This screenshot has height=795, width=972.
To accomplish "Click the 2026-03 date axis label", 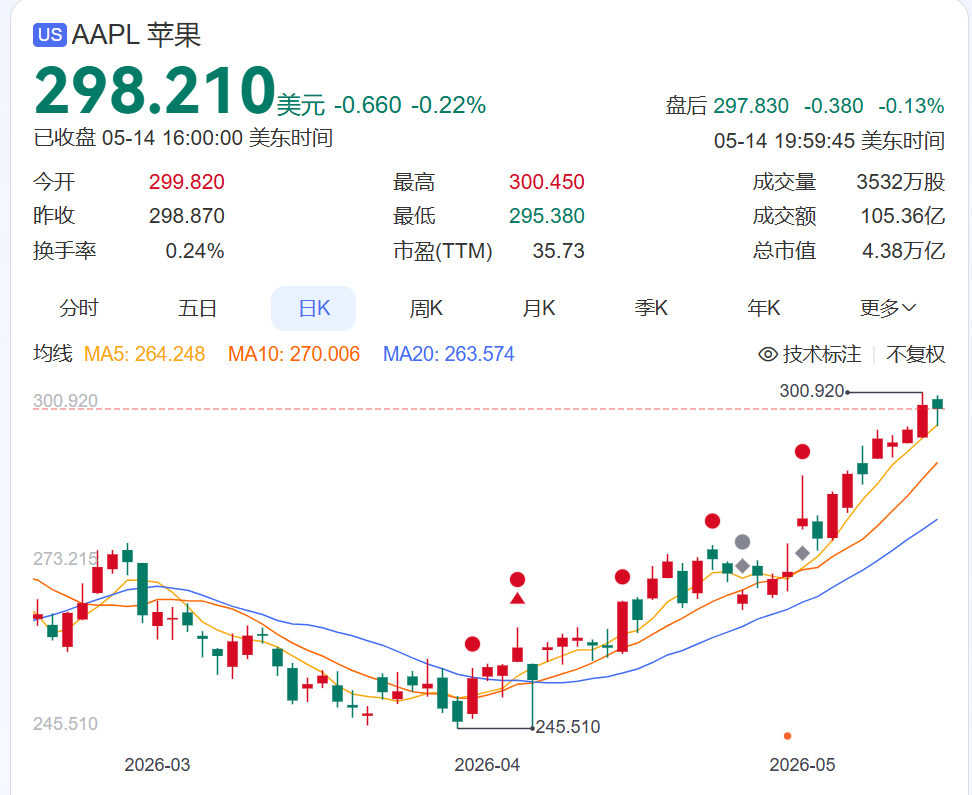I will pyautogui.click(x=157, y=765).
